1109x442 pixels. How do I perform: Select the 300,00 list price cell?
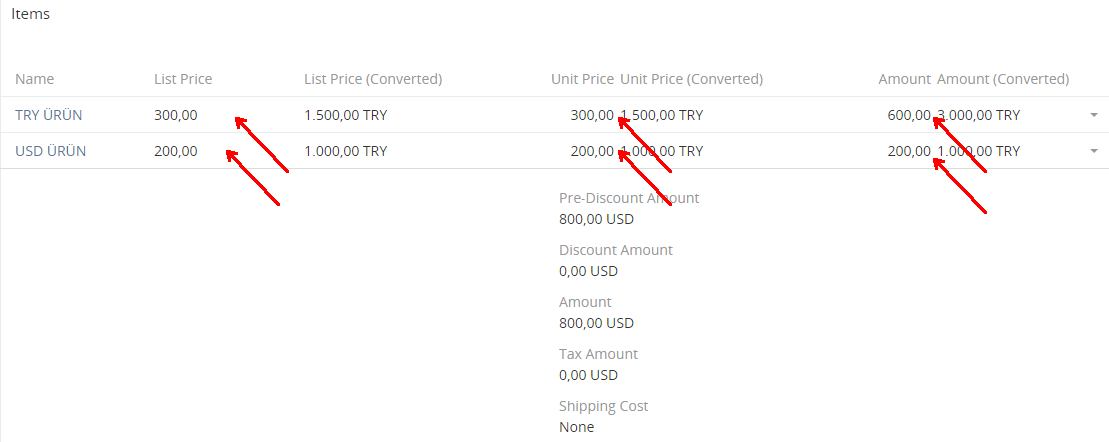[176, 115]
